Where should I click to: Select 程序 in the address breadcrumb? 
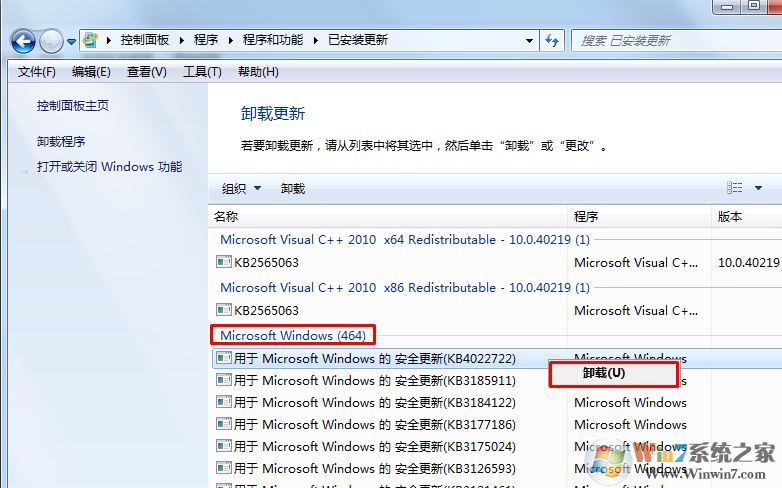[205, 40]
